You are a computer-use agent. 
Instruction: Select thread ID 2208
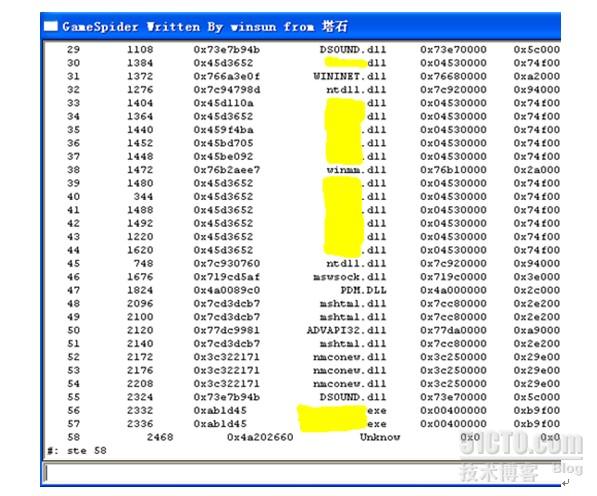tap(140, 384)
